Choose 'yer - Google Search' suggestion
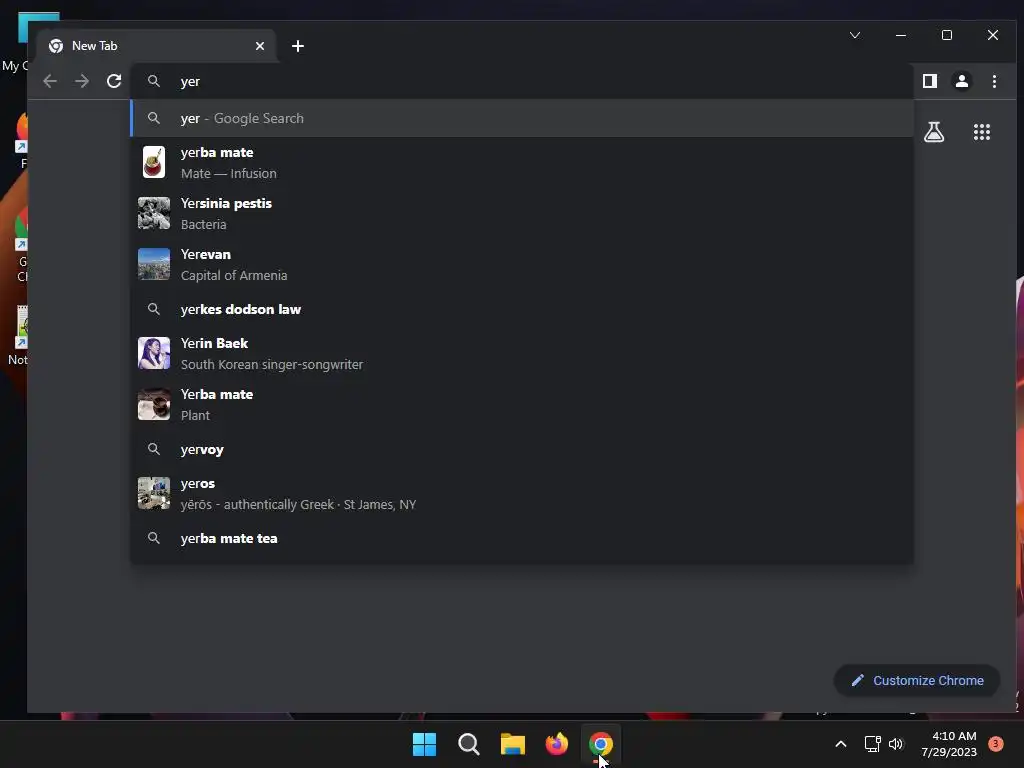The width and height of the screenshot is (1024, 768). click(522, 118)
